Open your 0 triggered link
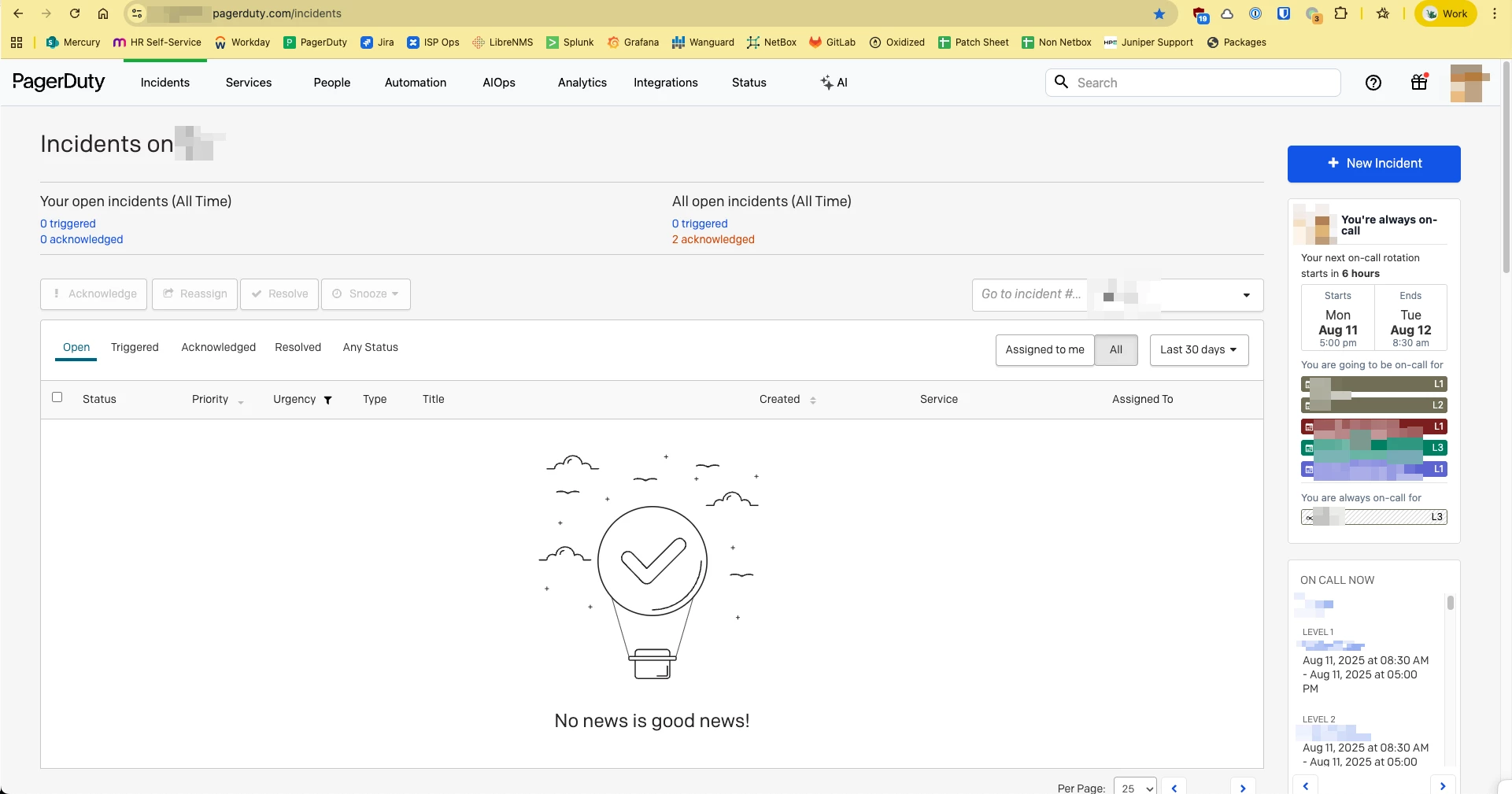 pyautogui.click(x=68, y=223)
